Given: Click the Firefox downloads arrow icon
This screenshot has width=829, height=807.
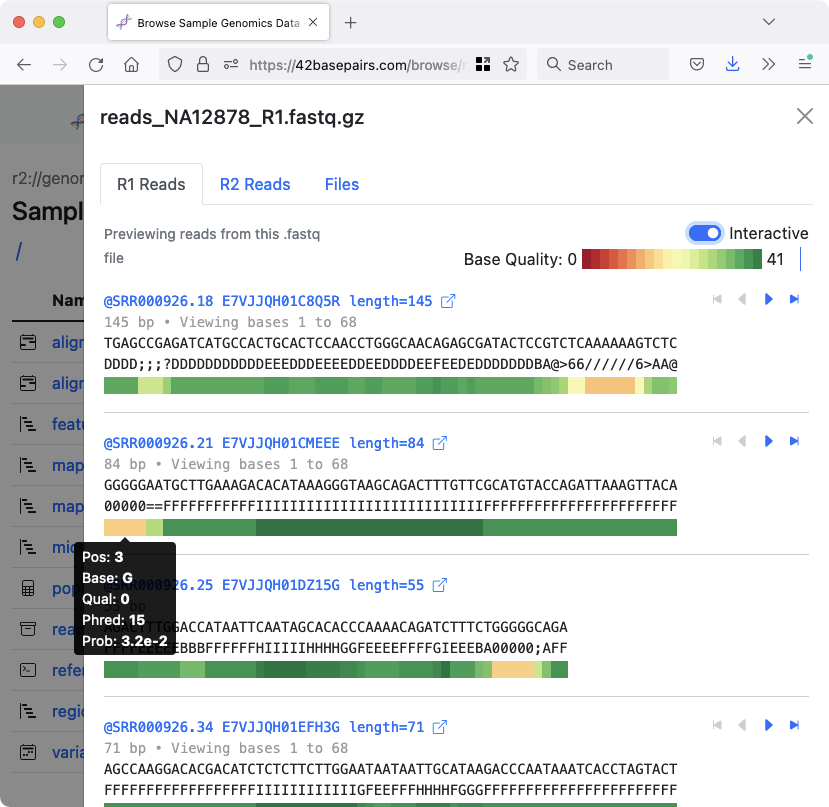Looking at the screenshot, I should (732, 63).
